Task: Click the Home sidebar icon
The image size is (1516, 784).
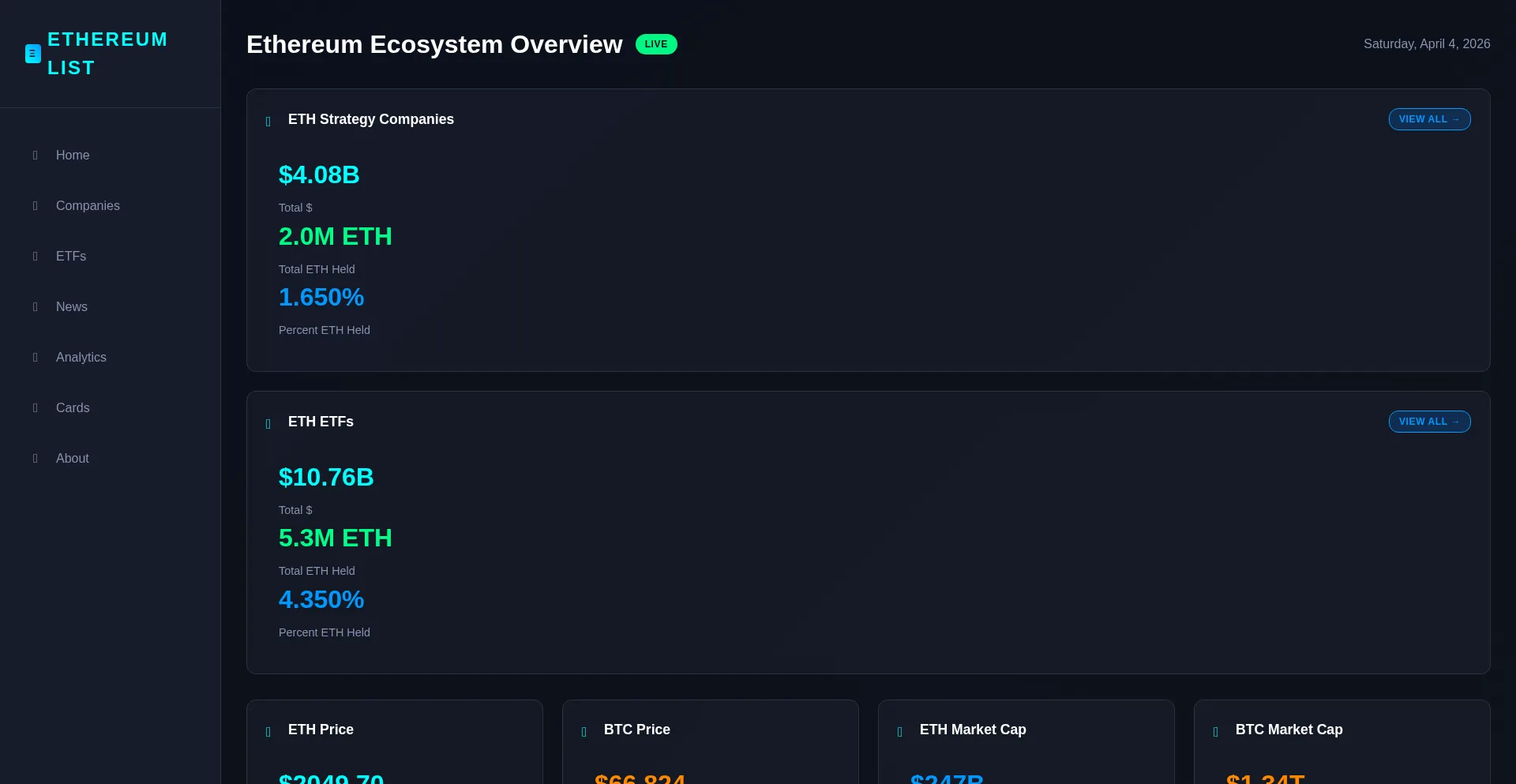Action: (35, 156)
